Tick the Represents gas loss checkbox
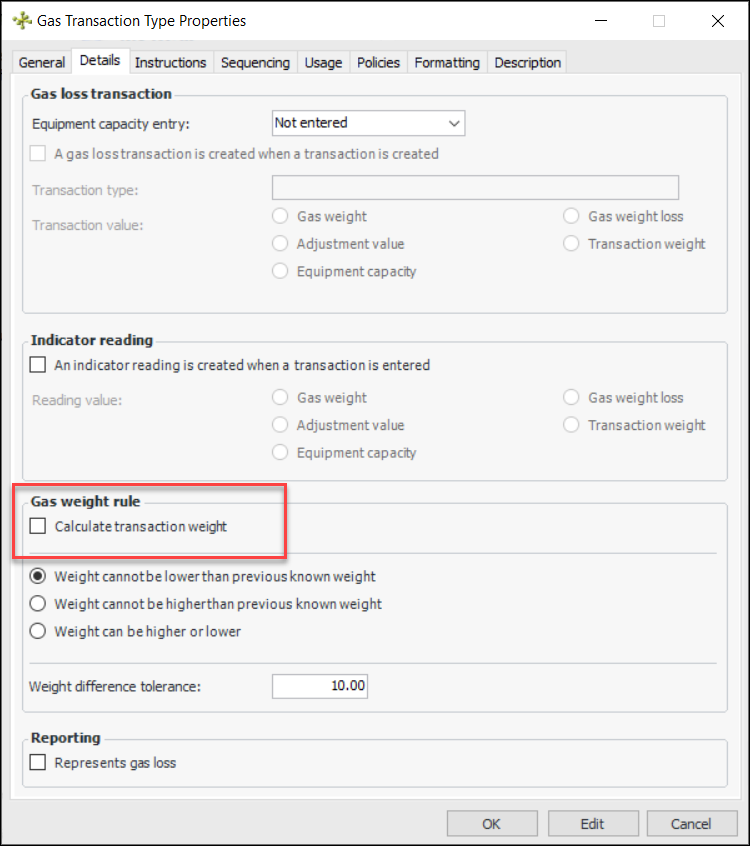 [39, 763]
